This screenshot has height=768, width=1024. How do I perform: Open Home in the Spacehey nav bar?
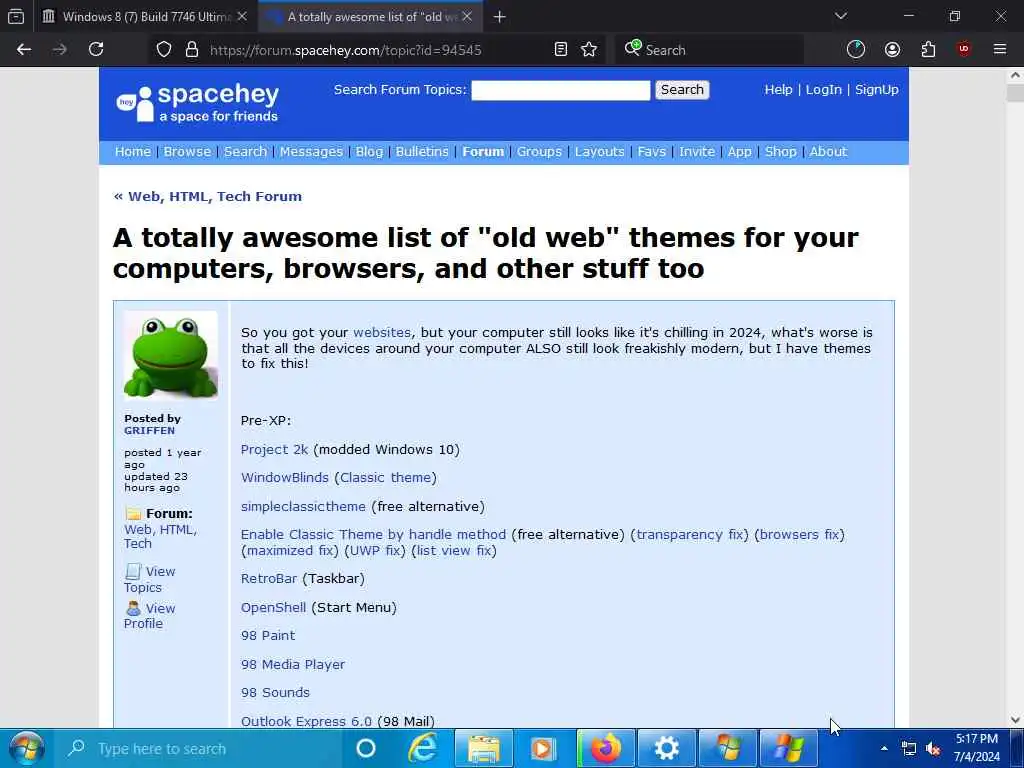pyautogui.click(x=133, y=152)
